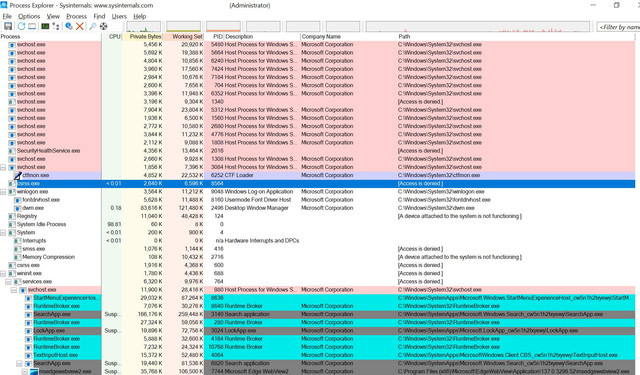This screenshot has height=375, width=640.
Task: Click the green commit history mini graph
Action: [183, 27]
